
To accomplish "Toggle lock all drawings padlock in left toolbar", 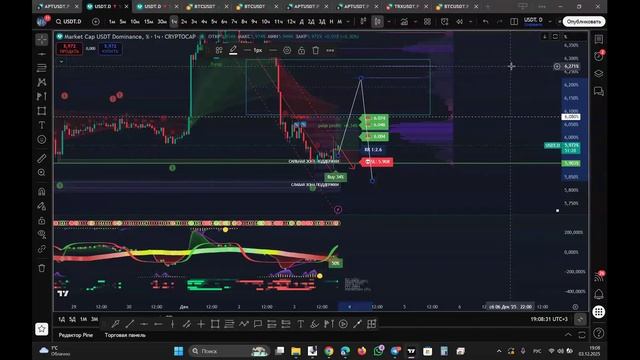I will tap(42, 220).
